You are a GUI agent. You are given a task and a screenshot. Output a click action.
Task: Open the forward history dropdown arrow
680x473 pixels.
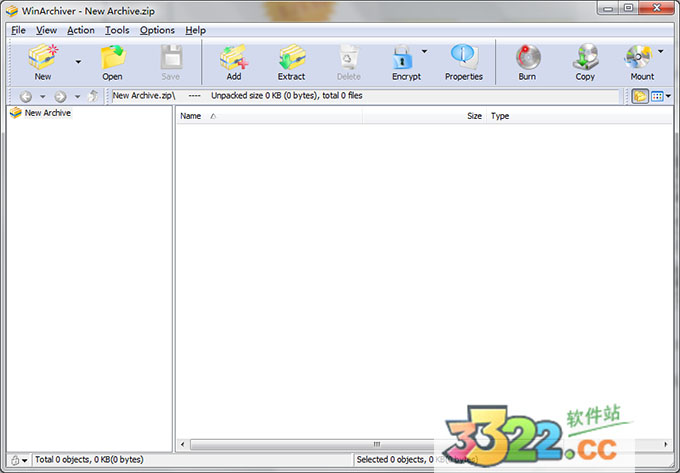77,96
